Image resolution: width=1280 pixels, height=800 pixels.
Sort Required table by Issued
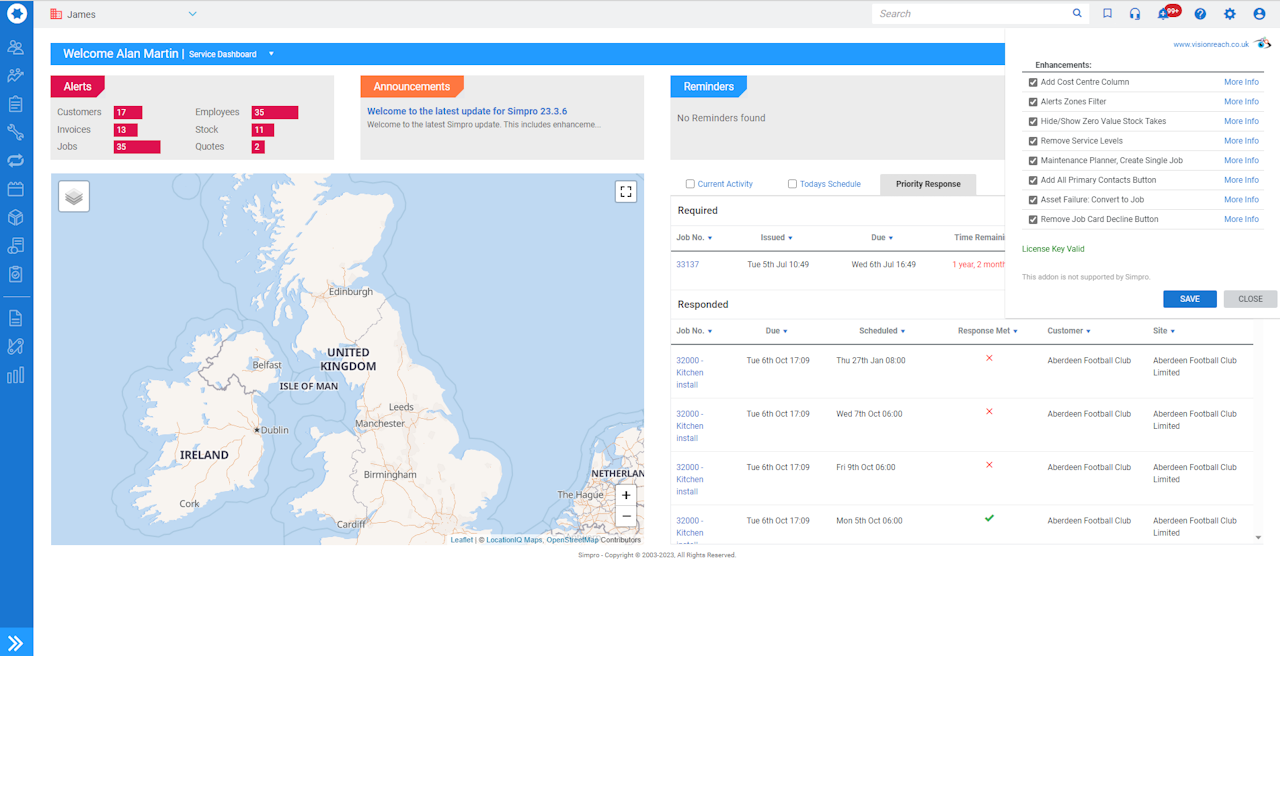(776, 238)
